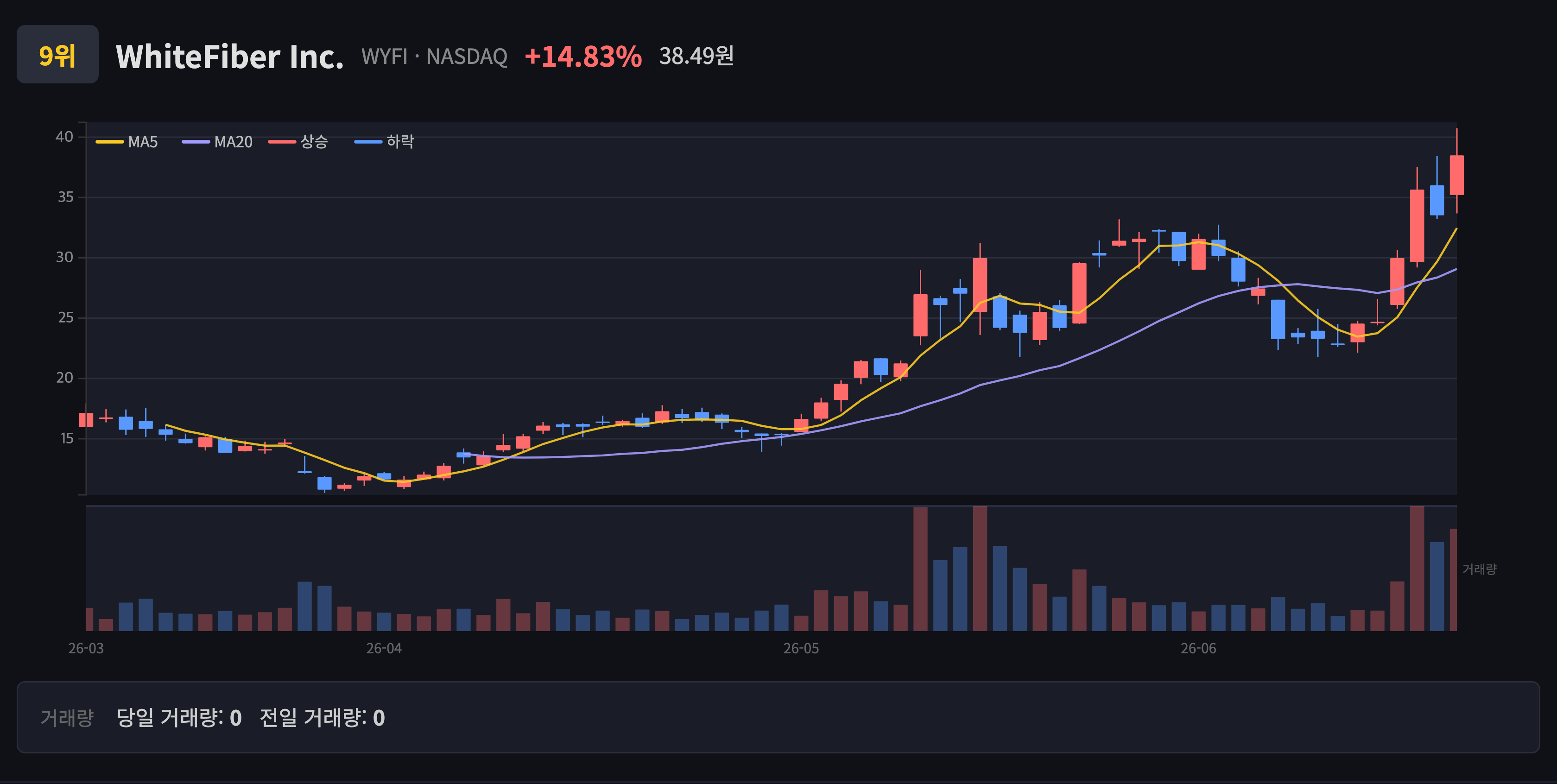Toggle the 상승 legend entry
This screenshot has height=784, width=1557.
pos(298,142)
